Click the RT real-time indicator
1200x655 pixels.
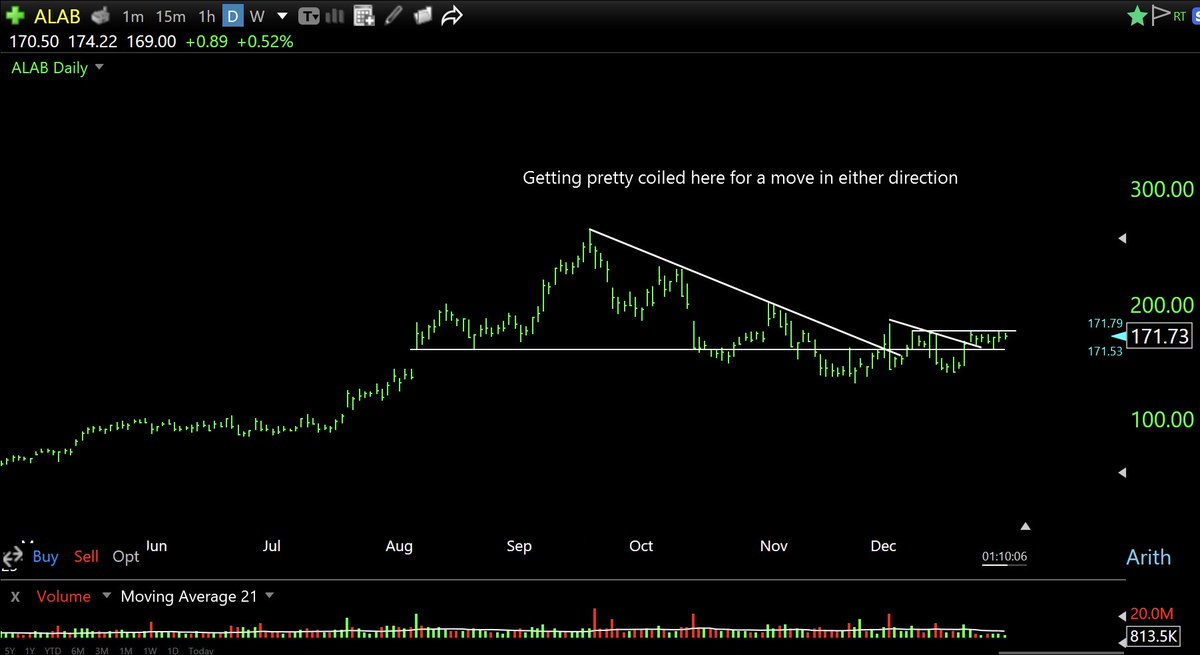point(1181,16)
